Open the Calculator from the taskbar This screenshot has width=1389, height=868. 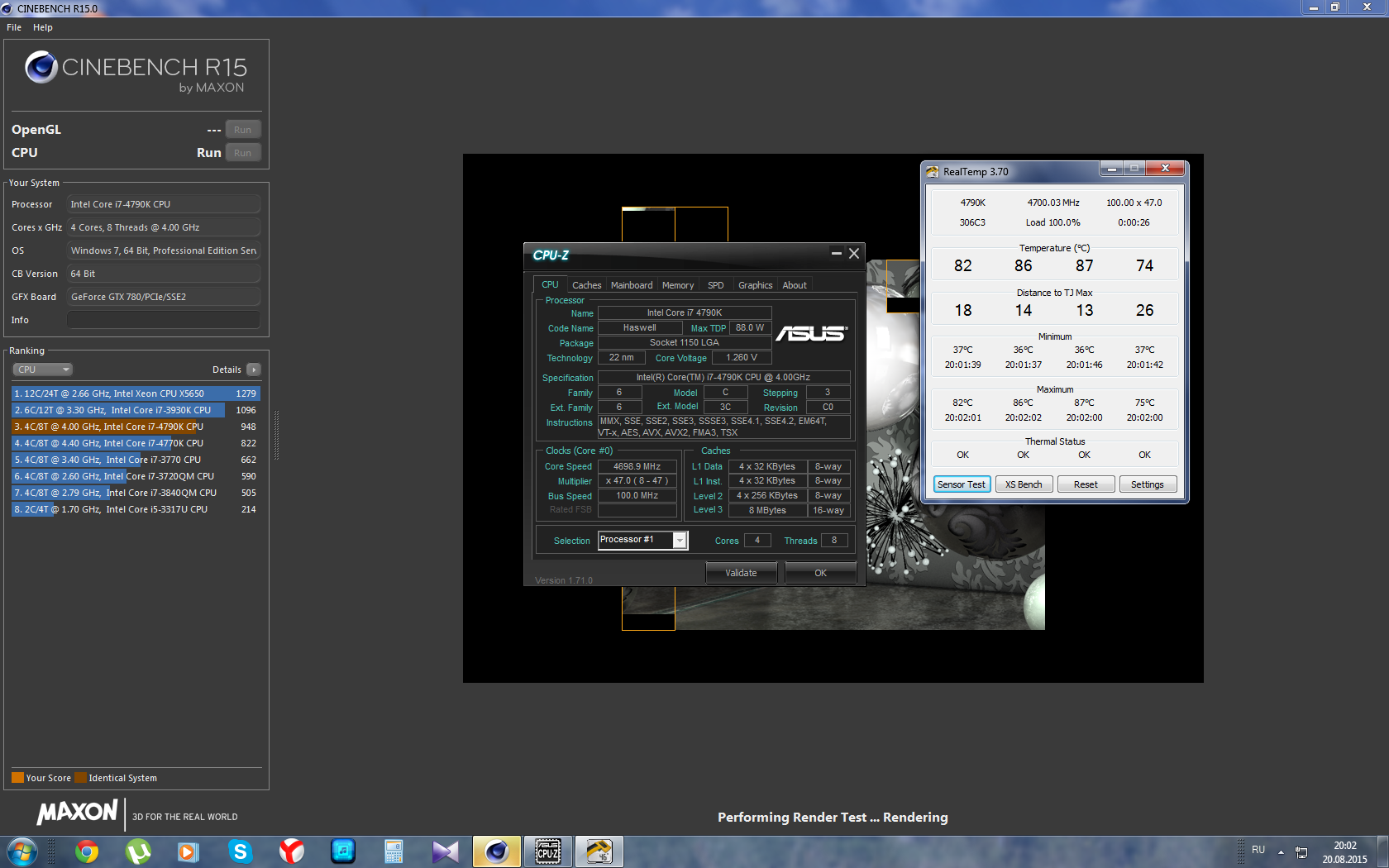pos(394,851)
